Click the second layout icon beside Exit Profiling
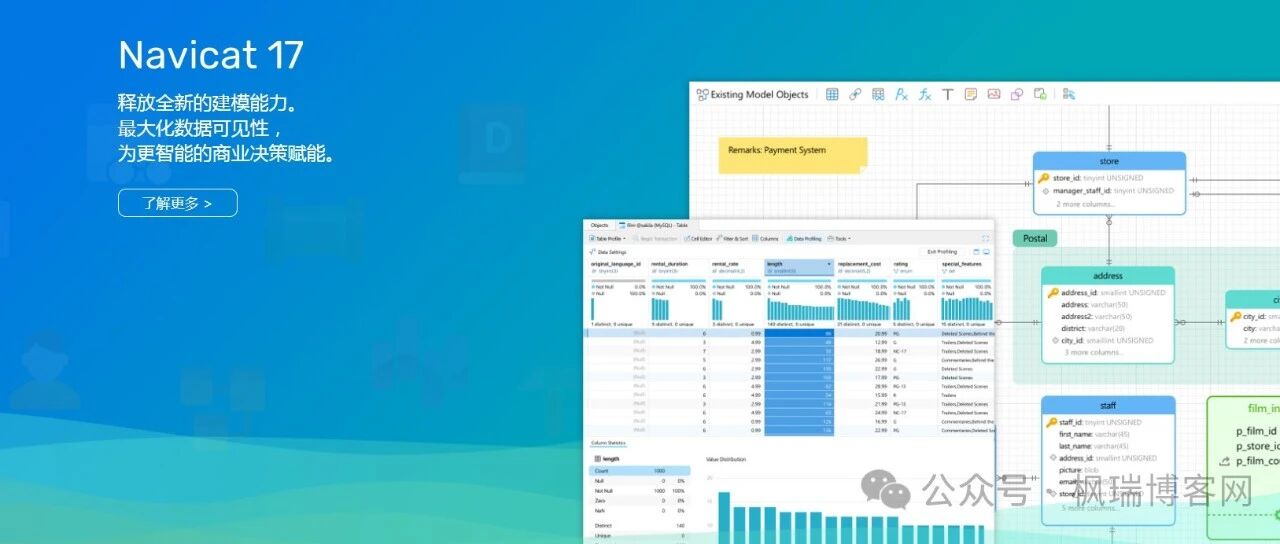Image resolution: width=1280 pixels, height=544 pixels. tap(986, 252)
